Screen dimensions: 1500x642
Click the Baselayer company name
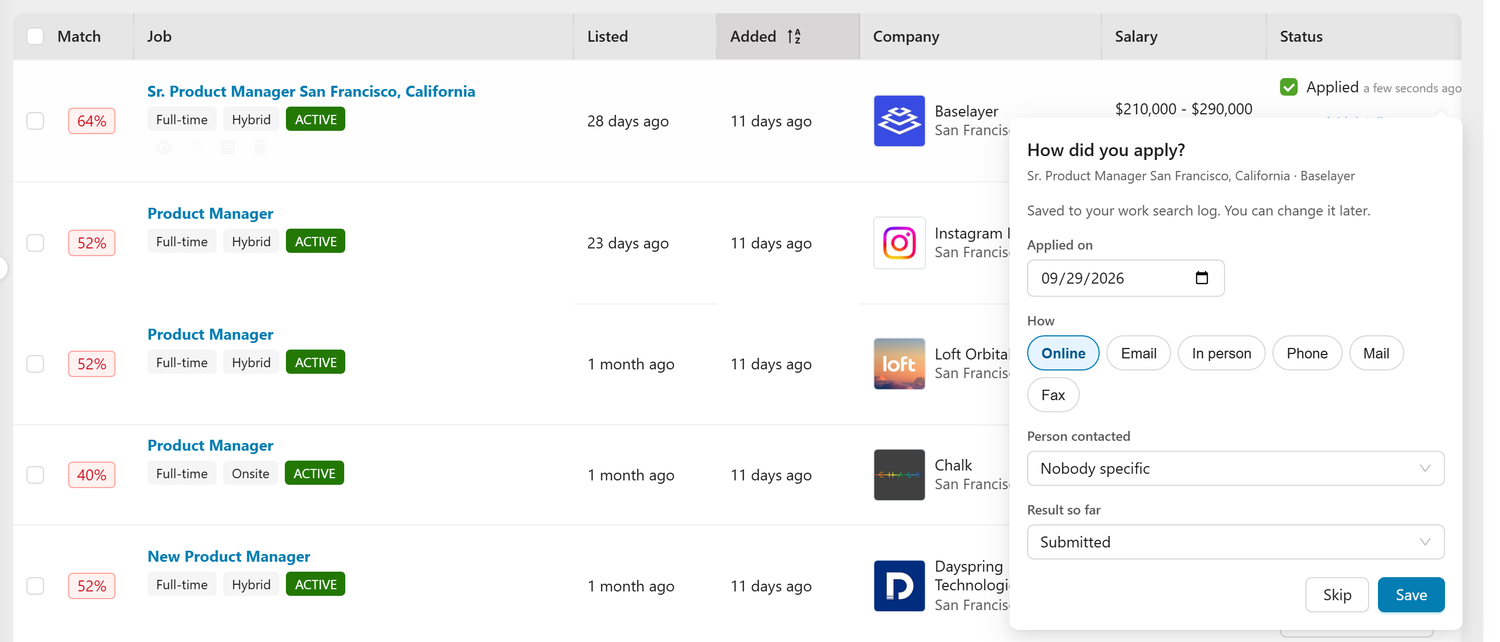pyautogui.click(x=966, y=111)
